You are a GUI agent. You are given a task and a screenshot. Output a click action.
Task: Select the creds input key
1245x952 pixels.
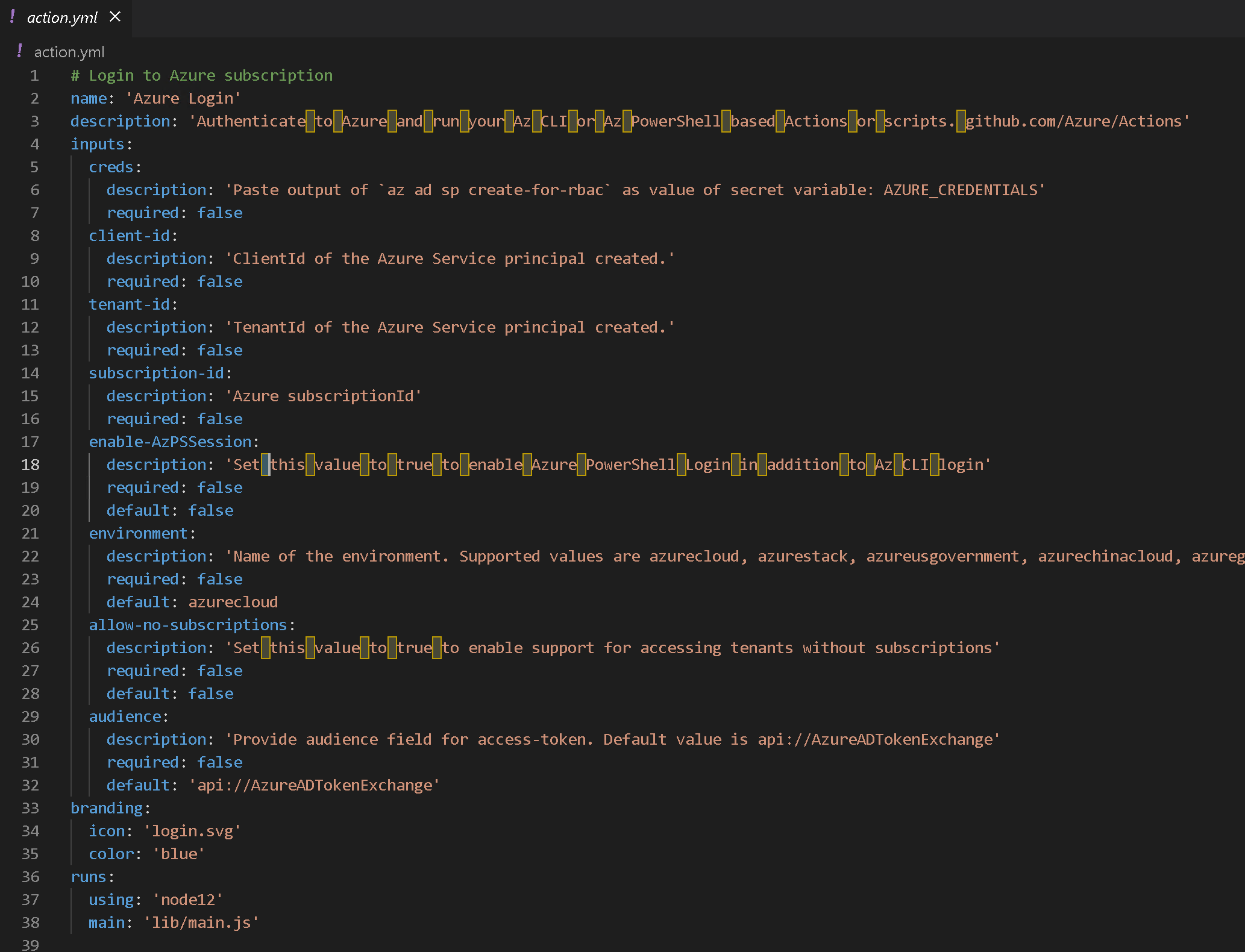(x=110, y=166)
